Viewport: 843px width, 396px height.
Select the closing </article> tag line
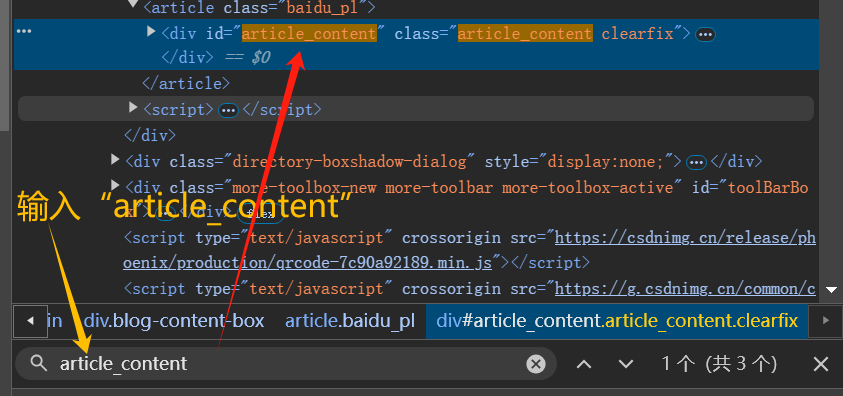click(186, 84)
